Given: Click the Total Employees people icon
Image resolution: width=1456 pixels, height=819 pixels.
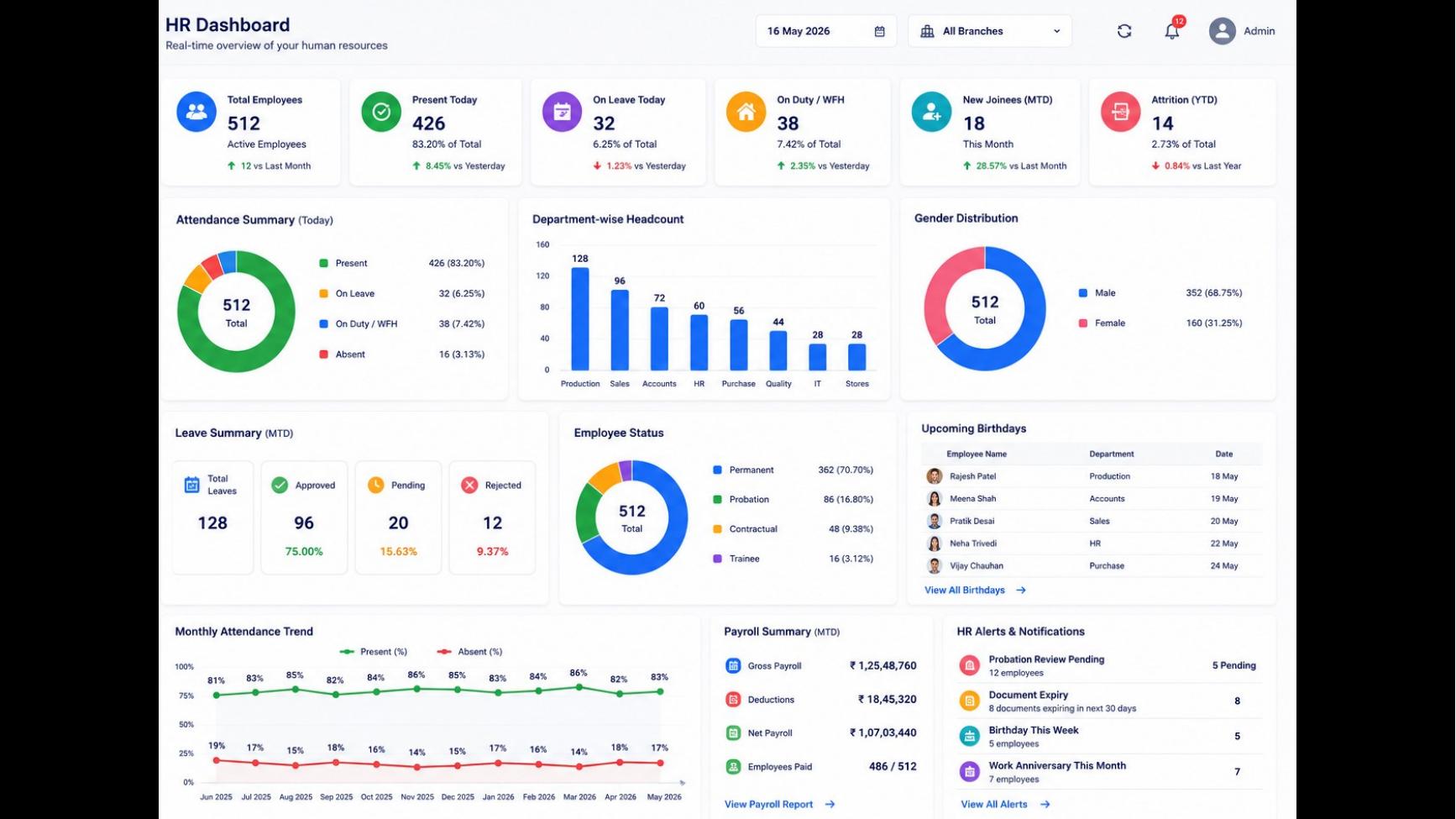Looking at the screenshot, I should [x=196, y=112].
